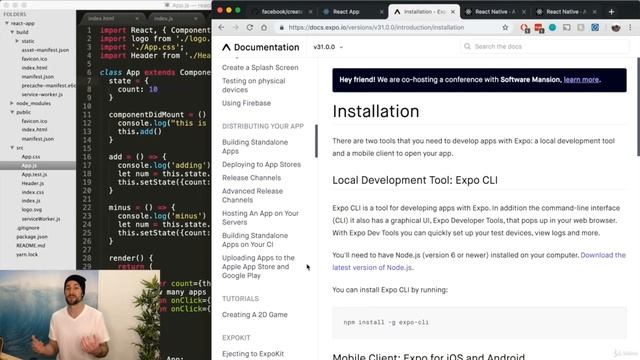Open package.json in Sublime sidebar
The height and width of the screenshot is (360, 640).
(32, 237)
